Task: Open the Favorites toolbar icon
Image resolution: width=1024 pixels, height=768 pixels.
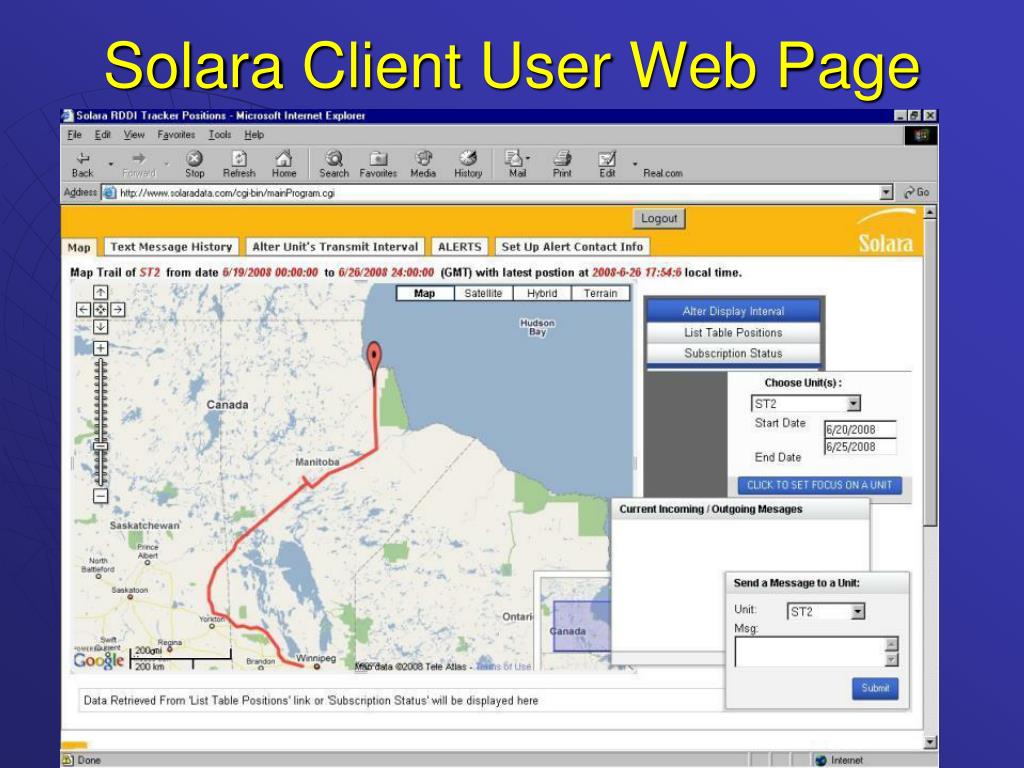Action: tap(378, 164)
